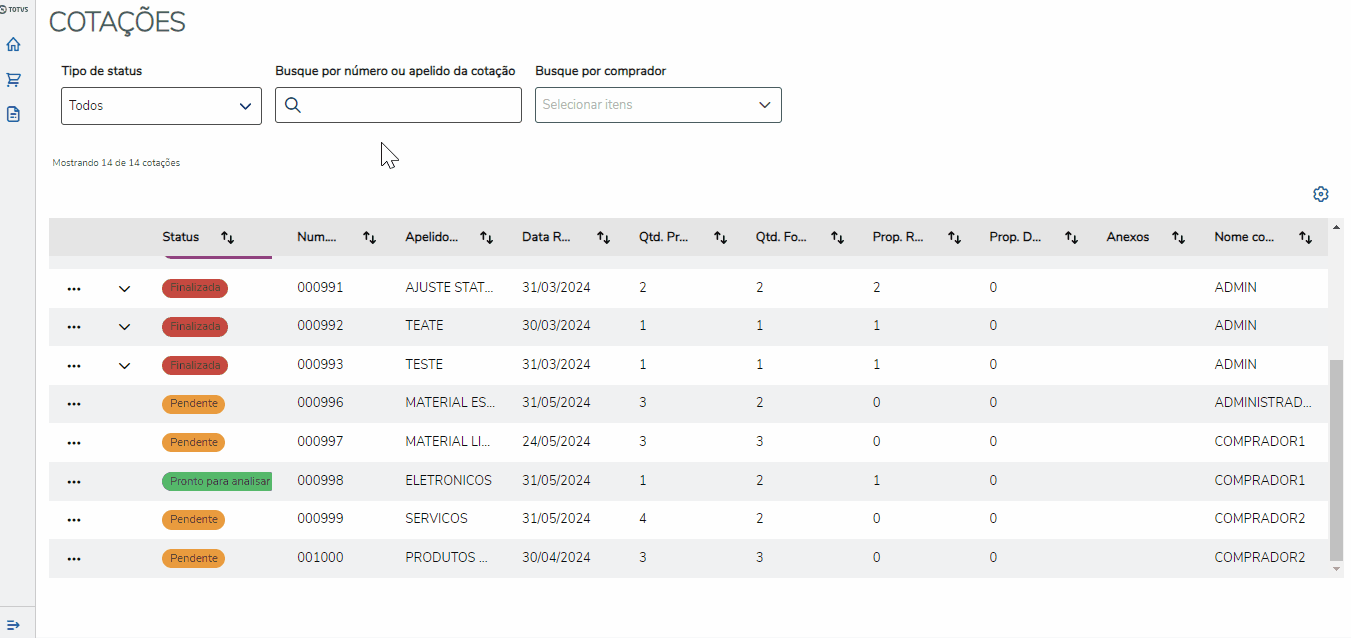Toggle sorting on the Data R... column
This screenshot has height=638, width=1351.
(x=603, y=238)
